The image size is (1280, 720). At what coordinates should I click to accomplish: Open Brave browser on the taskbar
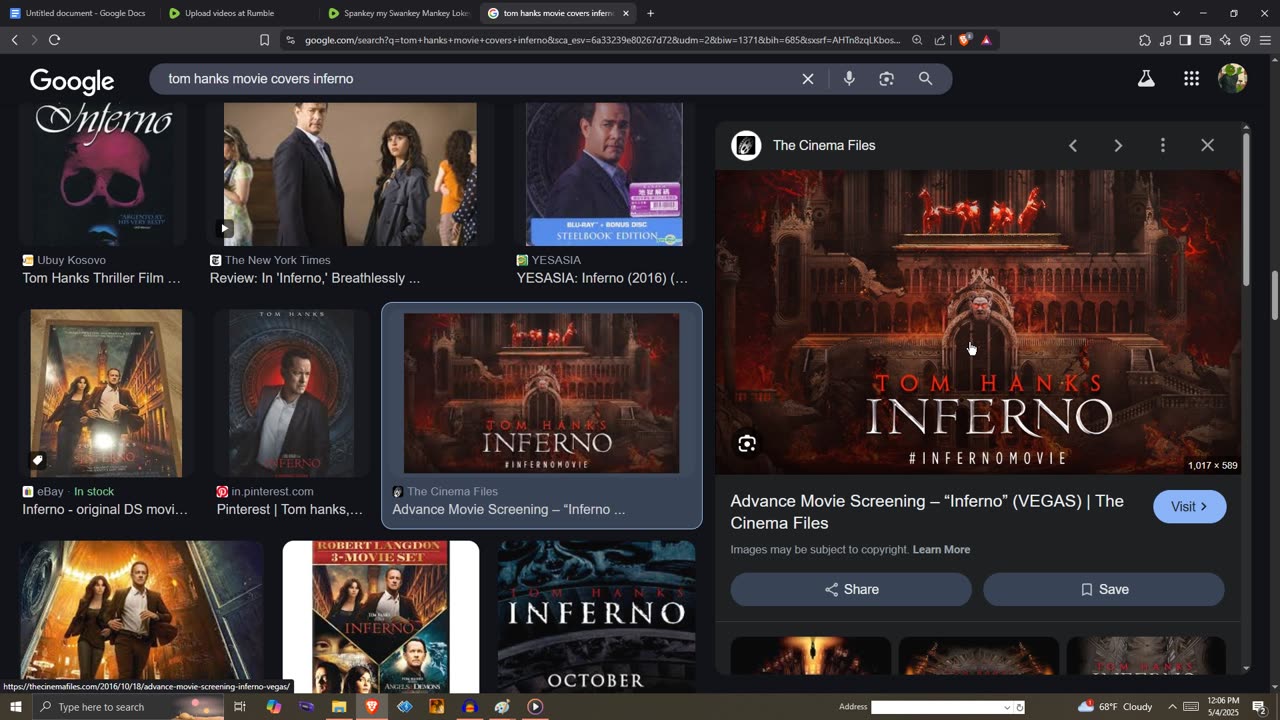pyautogui.click(x=372, y=707)
